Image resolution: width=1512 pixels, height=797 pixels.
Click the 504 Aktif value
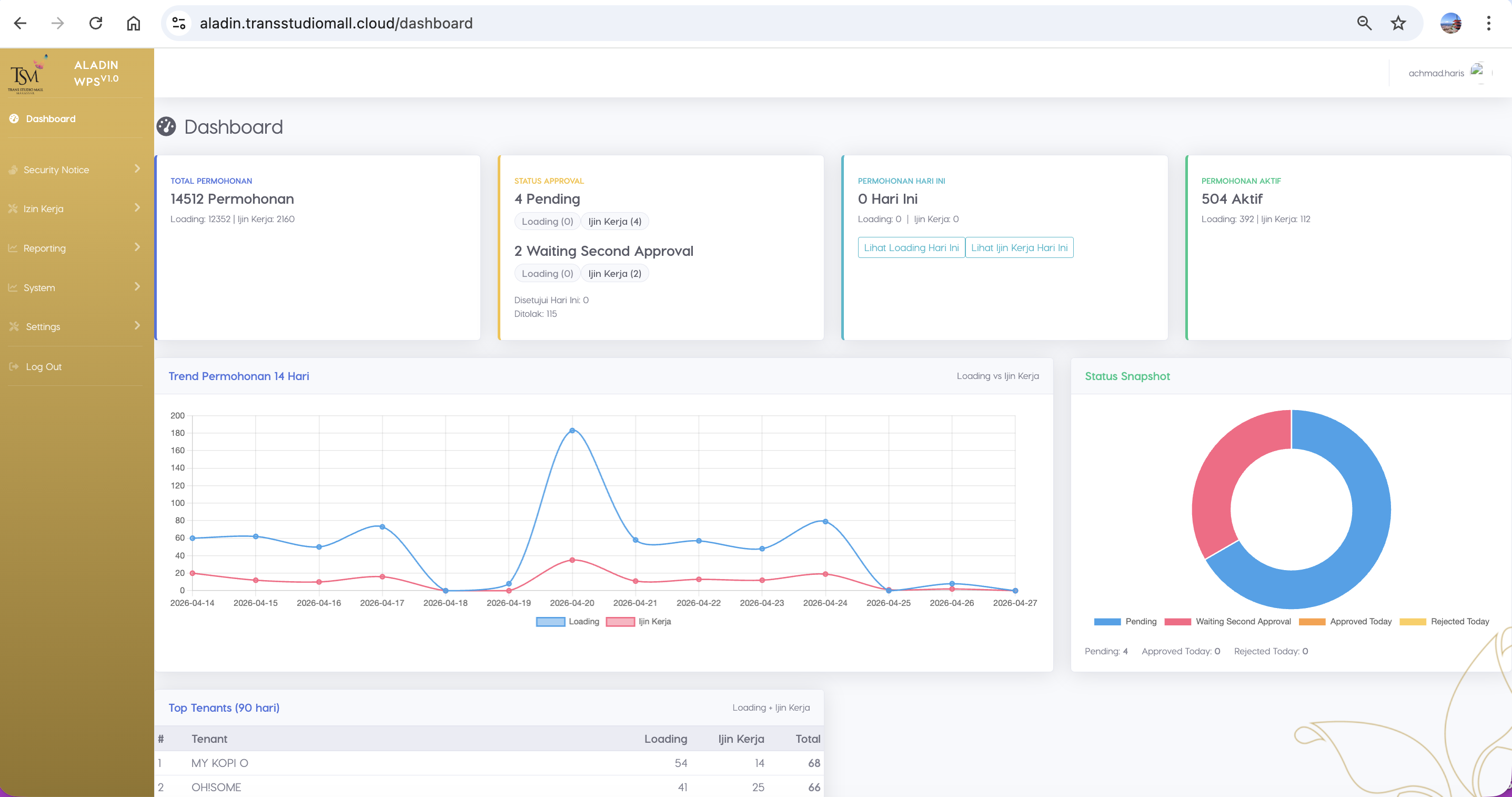[x=1232, y=199]
